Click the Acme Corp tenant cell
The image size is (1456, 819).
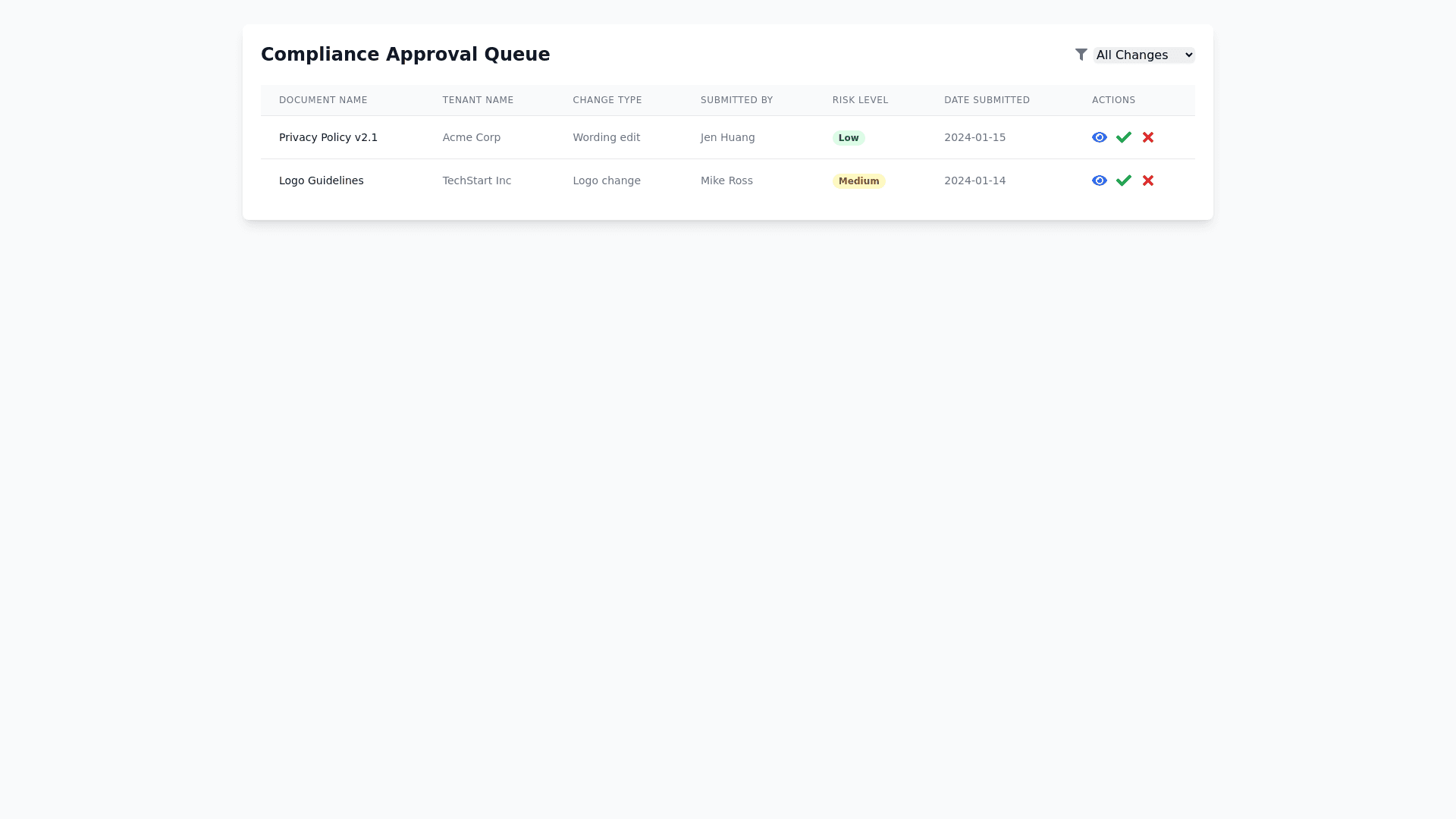472,137
